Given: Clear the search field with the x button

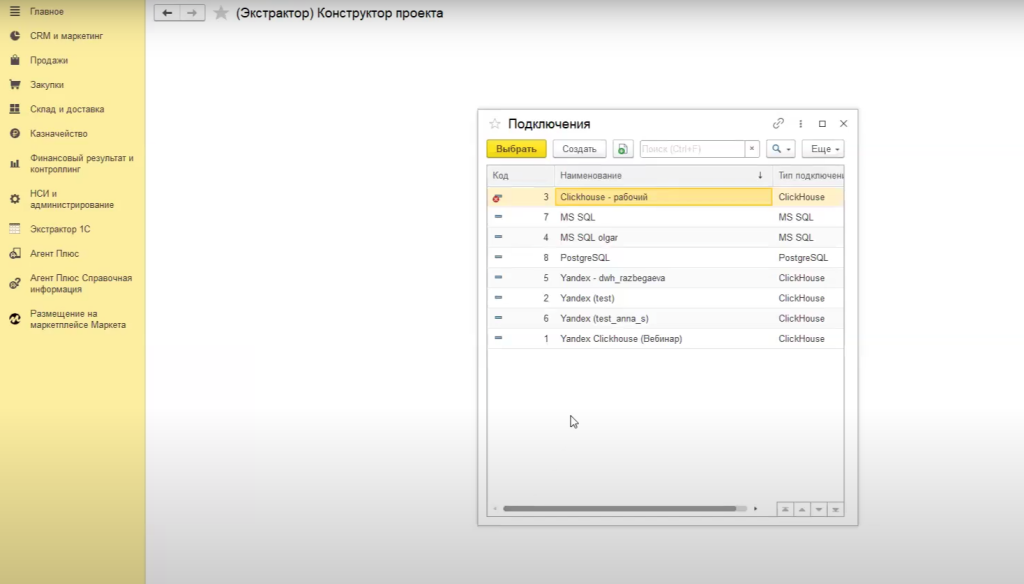Looking at the screenshot, I should (x=752, y=149).
